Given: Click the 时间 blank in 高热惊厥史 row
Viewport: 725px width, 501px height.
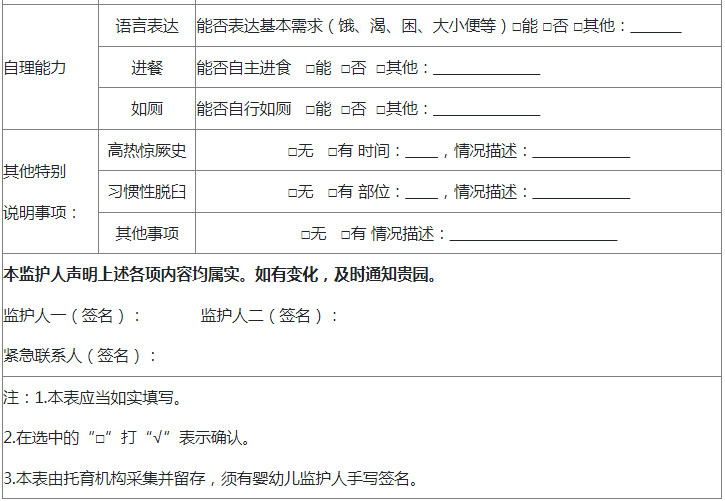Looking at the screenshot, I should 421,154.
